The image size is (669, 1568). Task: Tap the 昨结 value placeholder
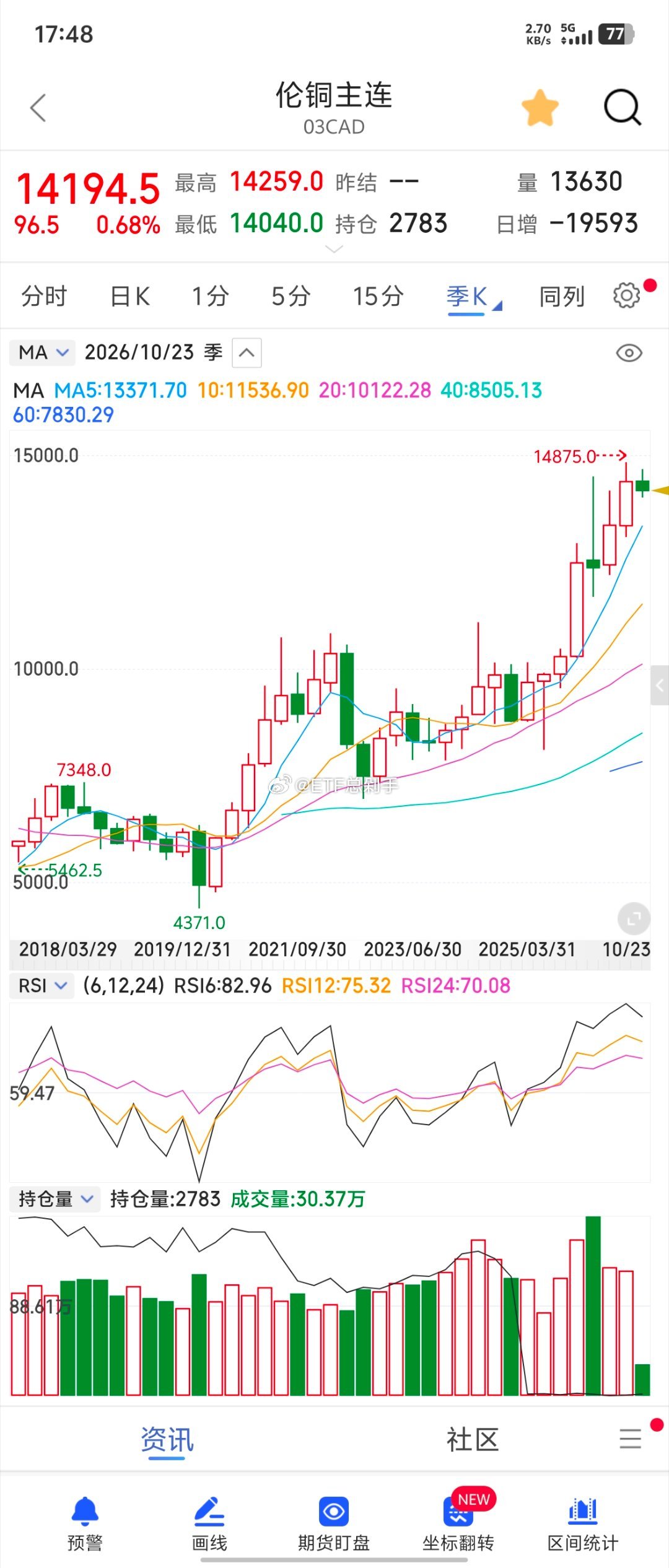pyautogui.click(x=404, y=182)
